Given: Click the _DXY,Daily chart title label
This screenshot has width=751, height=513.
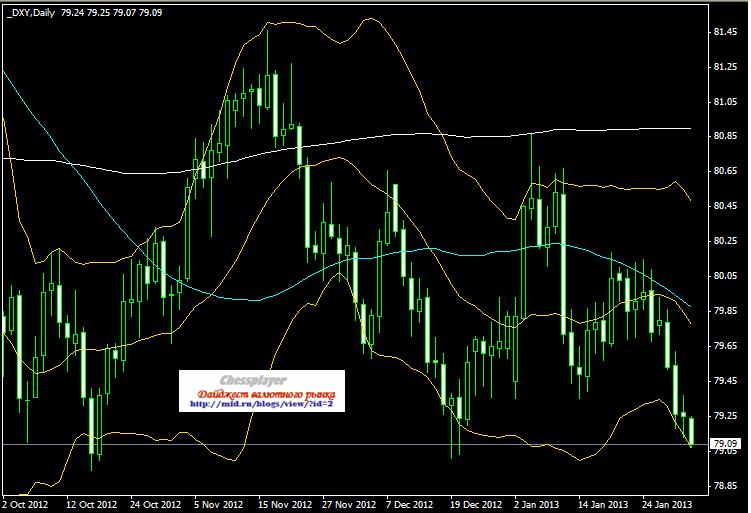Looking at the screenshot, I should coord(30,12).
